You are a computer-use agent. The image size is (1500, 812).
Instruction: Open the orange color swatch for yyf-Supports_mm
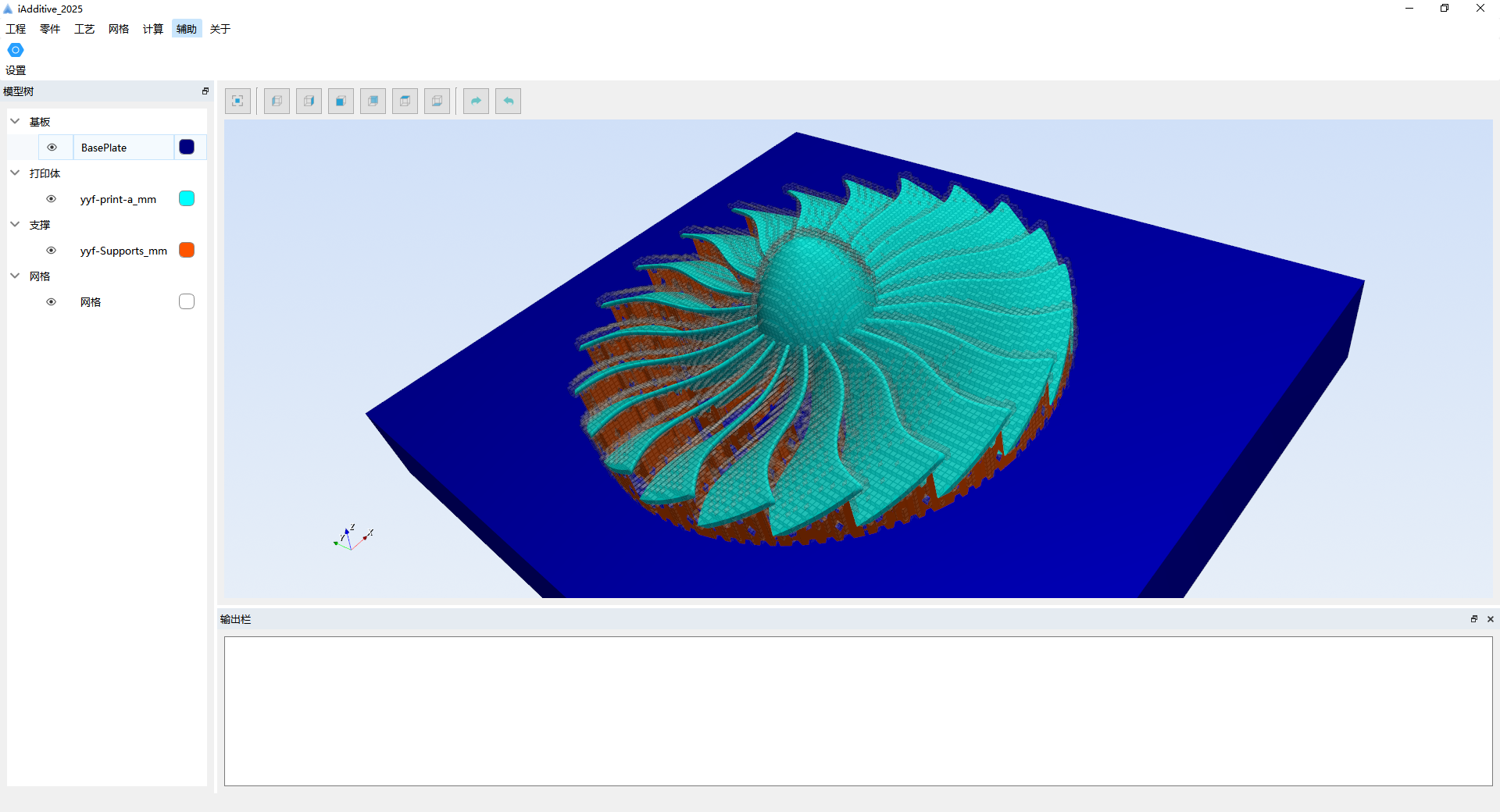[187, 250]
